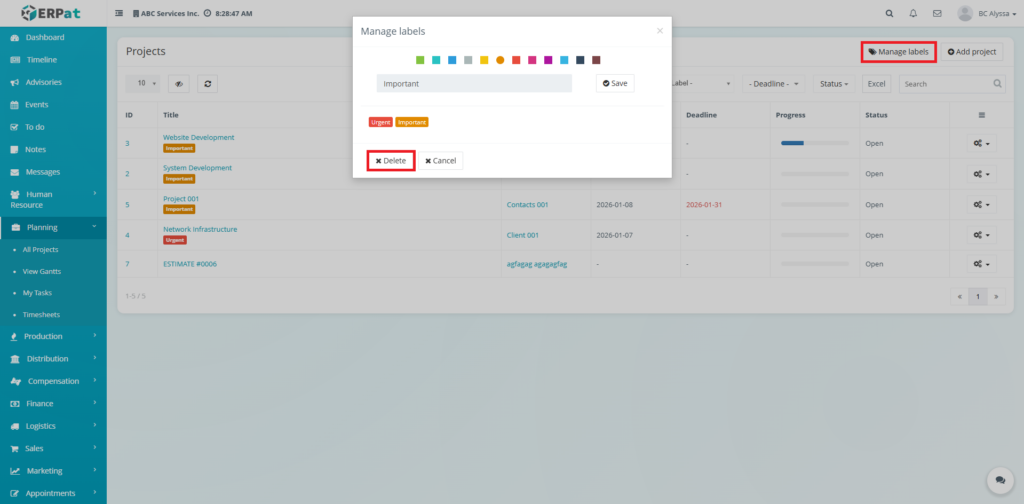1024x504 pixels.
Task: Open the Contacts 001 client link
Action: tap(527, 204)
